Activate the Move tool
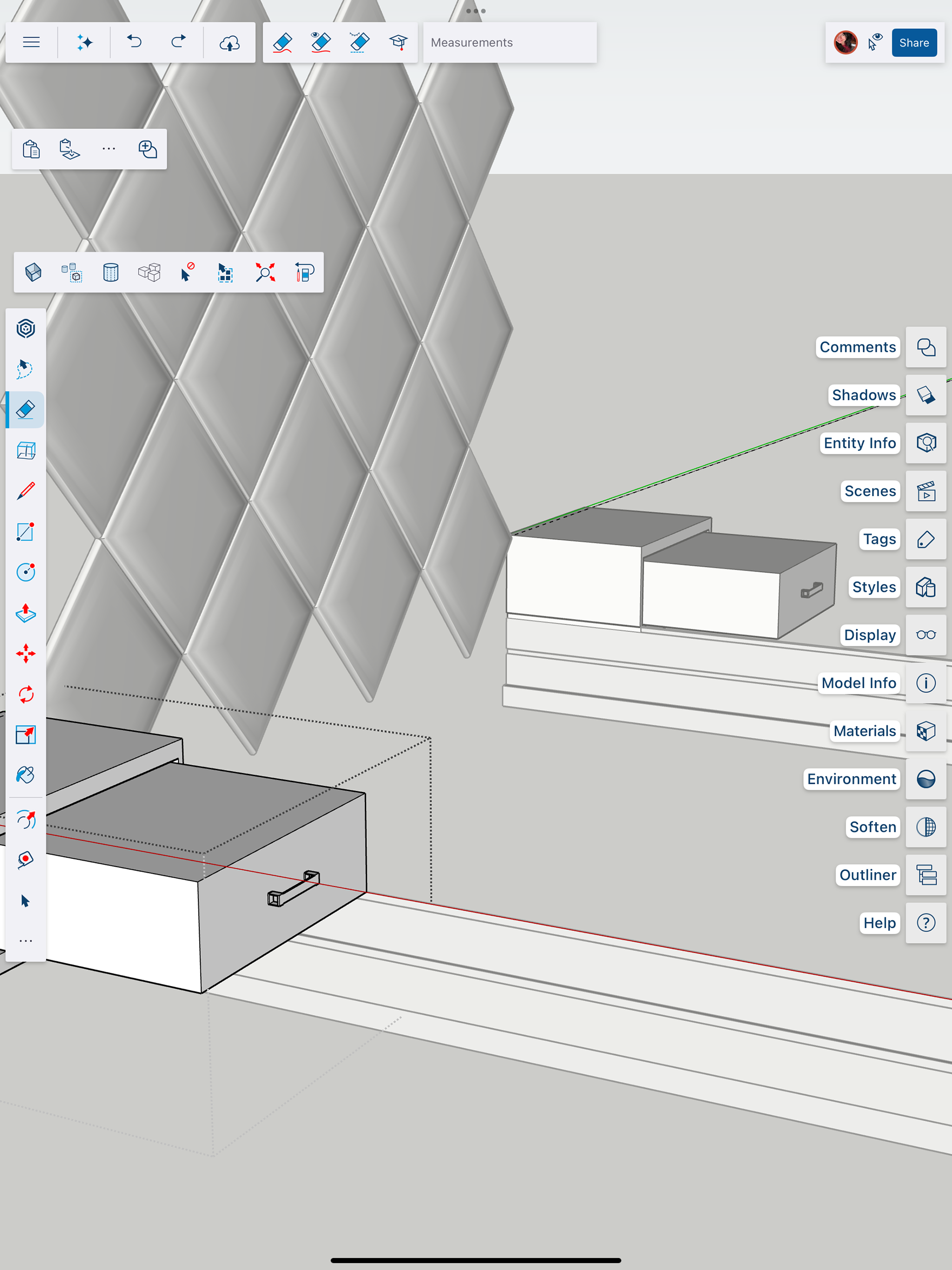Screen dimensions: 952x1270 (25, 653)
